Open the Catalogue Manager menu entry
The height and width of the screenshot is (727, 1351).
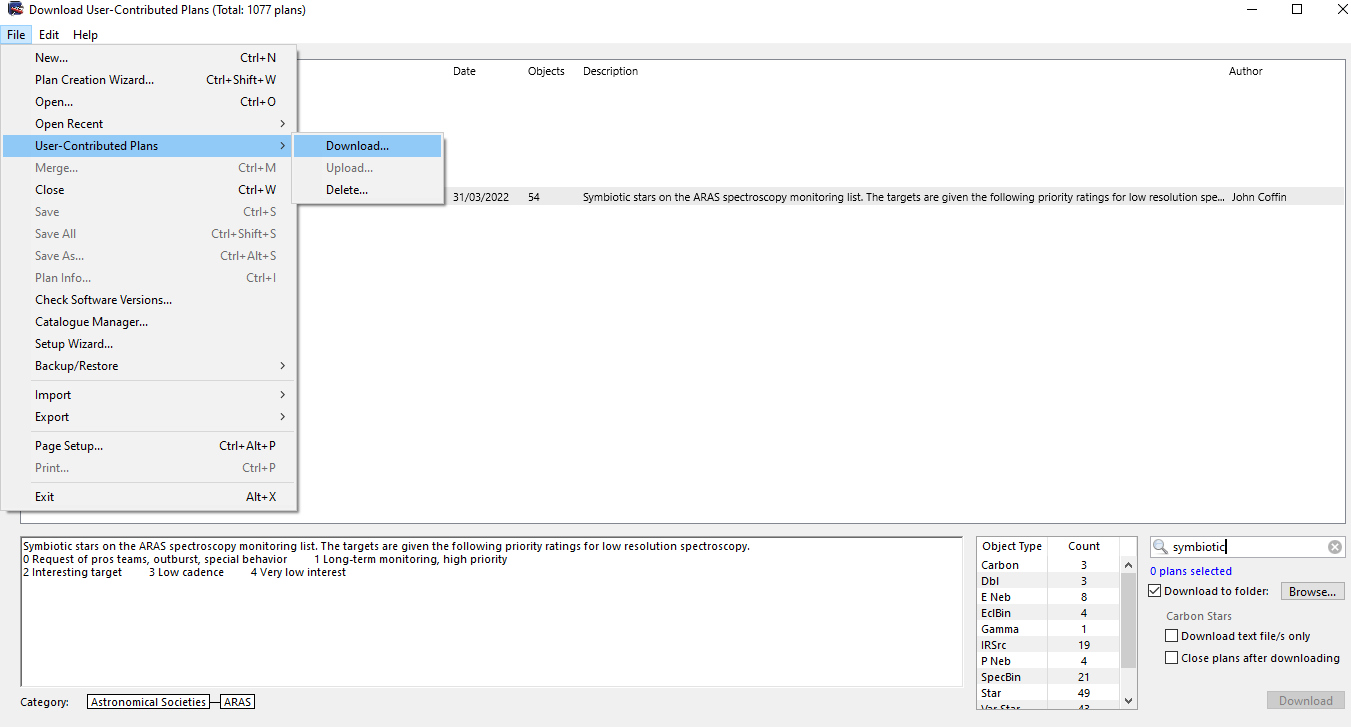tap(91, 322)
